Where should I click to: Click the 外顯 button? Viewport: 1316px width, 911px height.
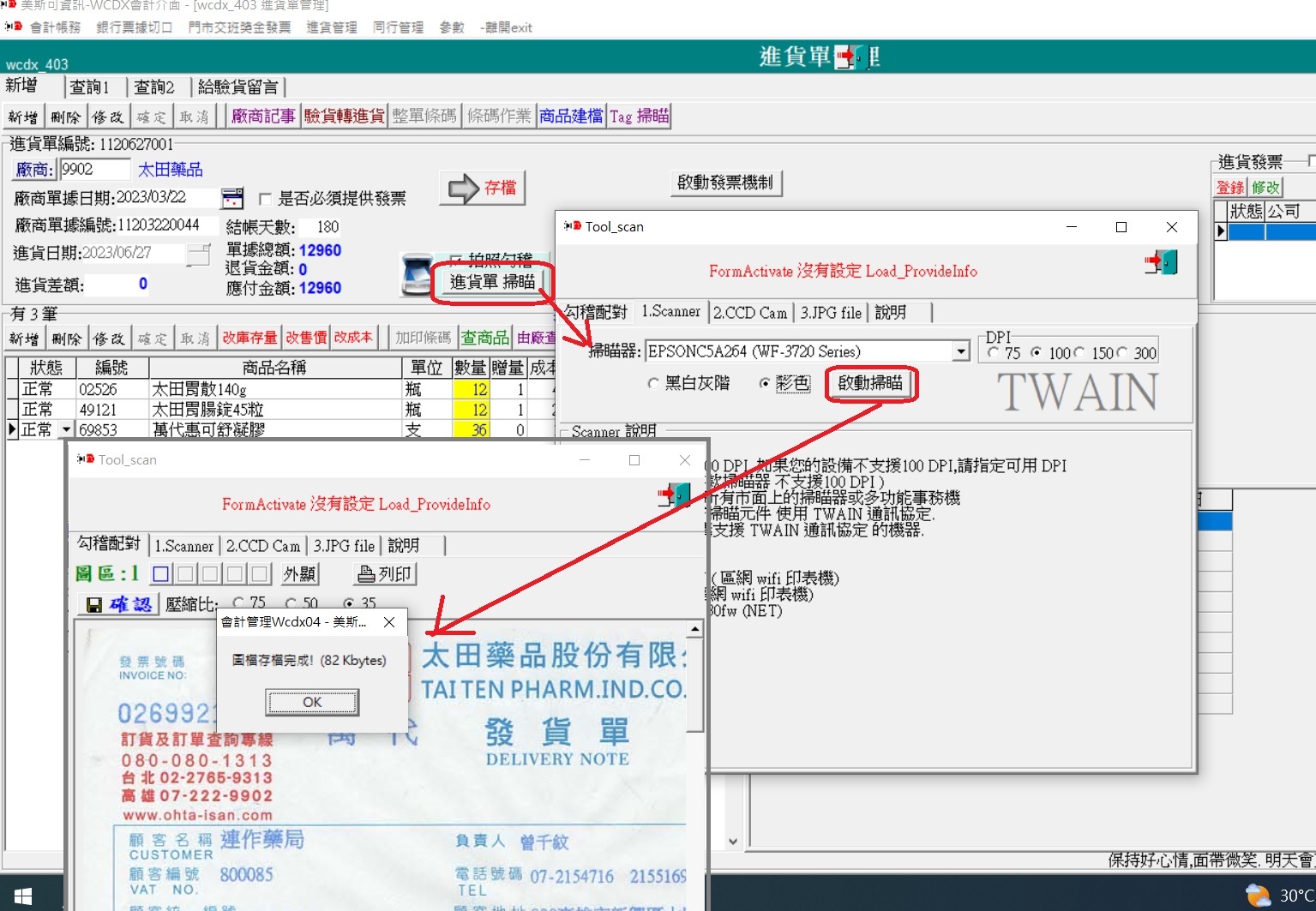(299, 573)
